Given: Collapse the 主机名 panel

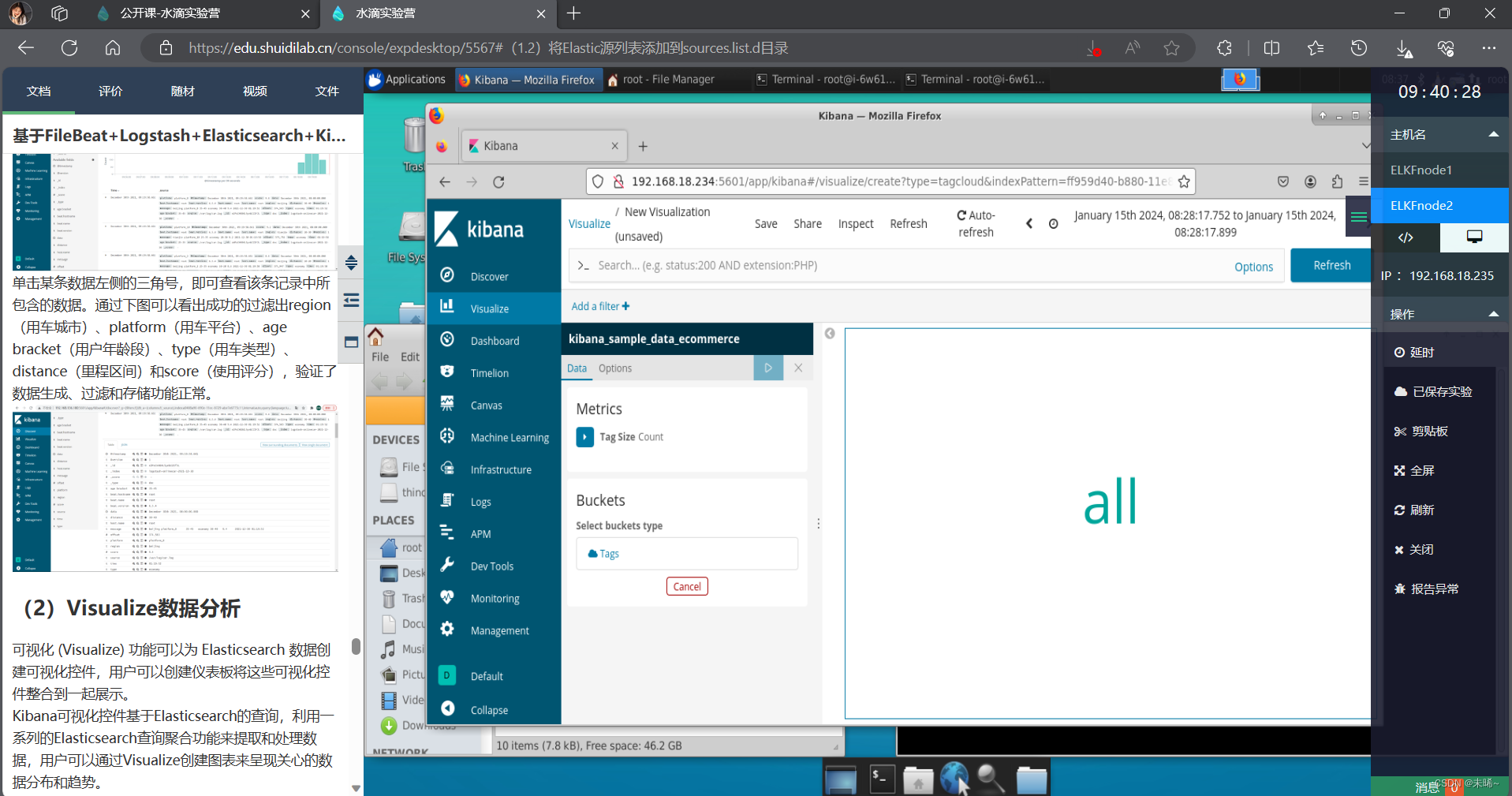Looking at the screenshot, I should [1493, 134].
